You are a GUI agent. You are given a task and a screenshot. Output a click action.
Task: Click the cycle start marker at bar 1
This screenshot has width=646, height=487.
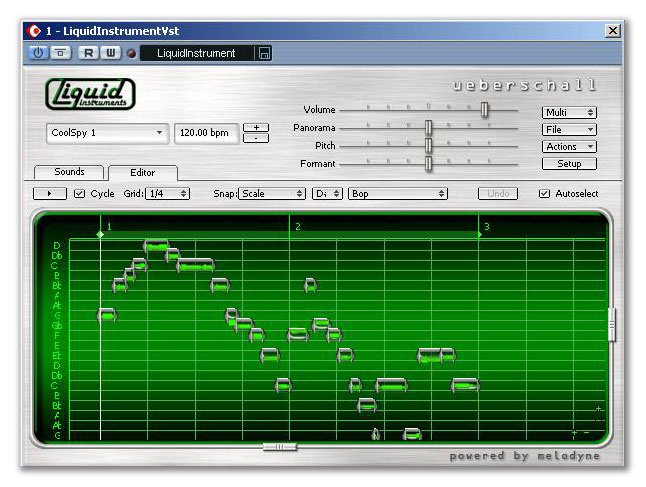click(x=100, y=234)
